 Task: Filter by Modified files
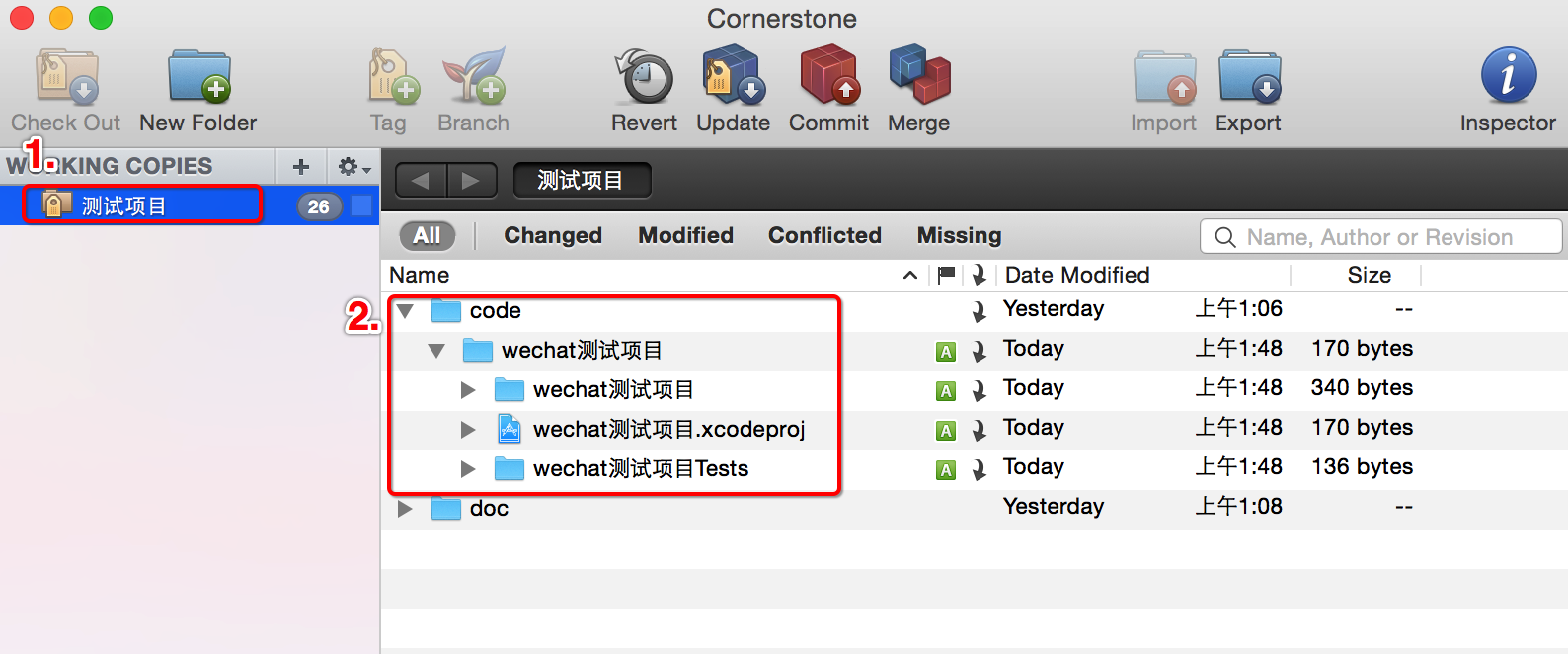point(685,235)
